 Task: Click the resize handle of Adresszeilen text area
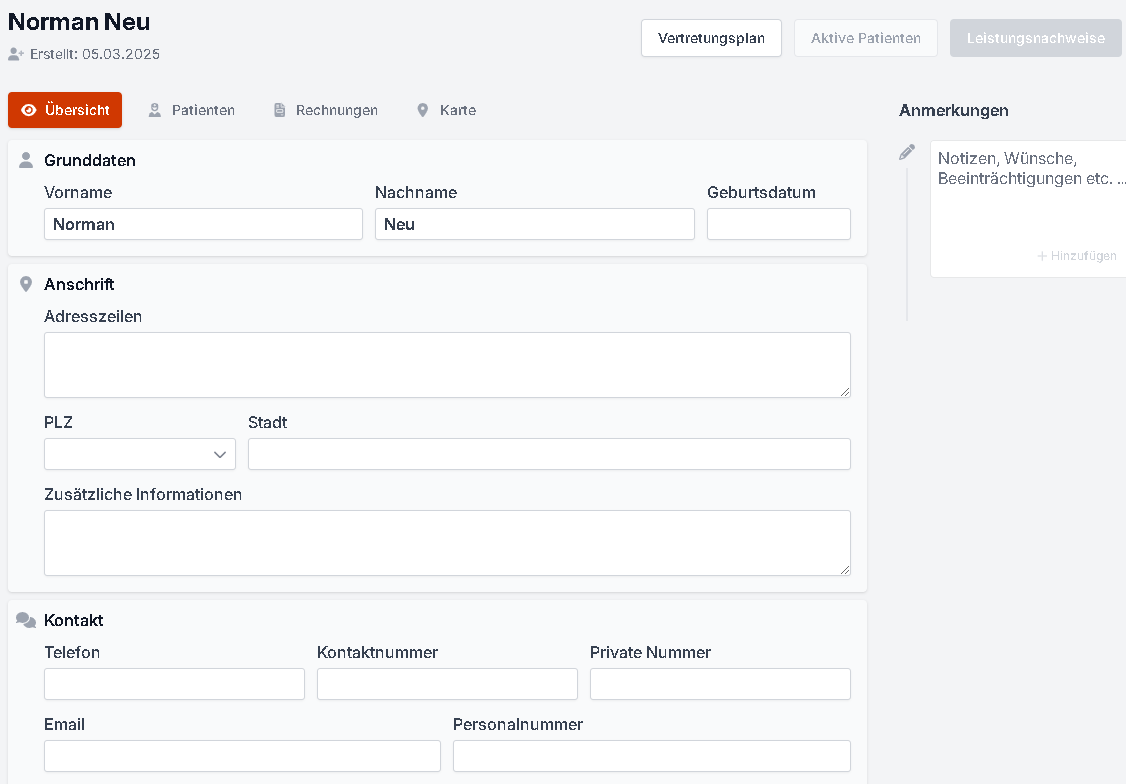[x=844, y=391]
